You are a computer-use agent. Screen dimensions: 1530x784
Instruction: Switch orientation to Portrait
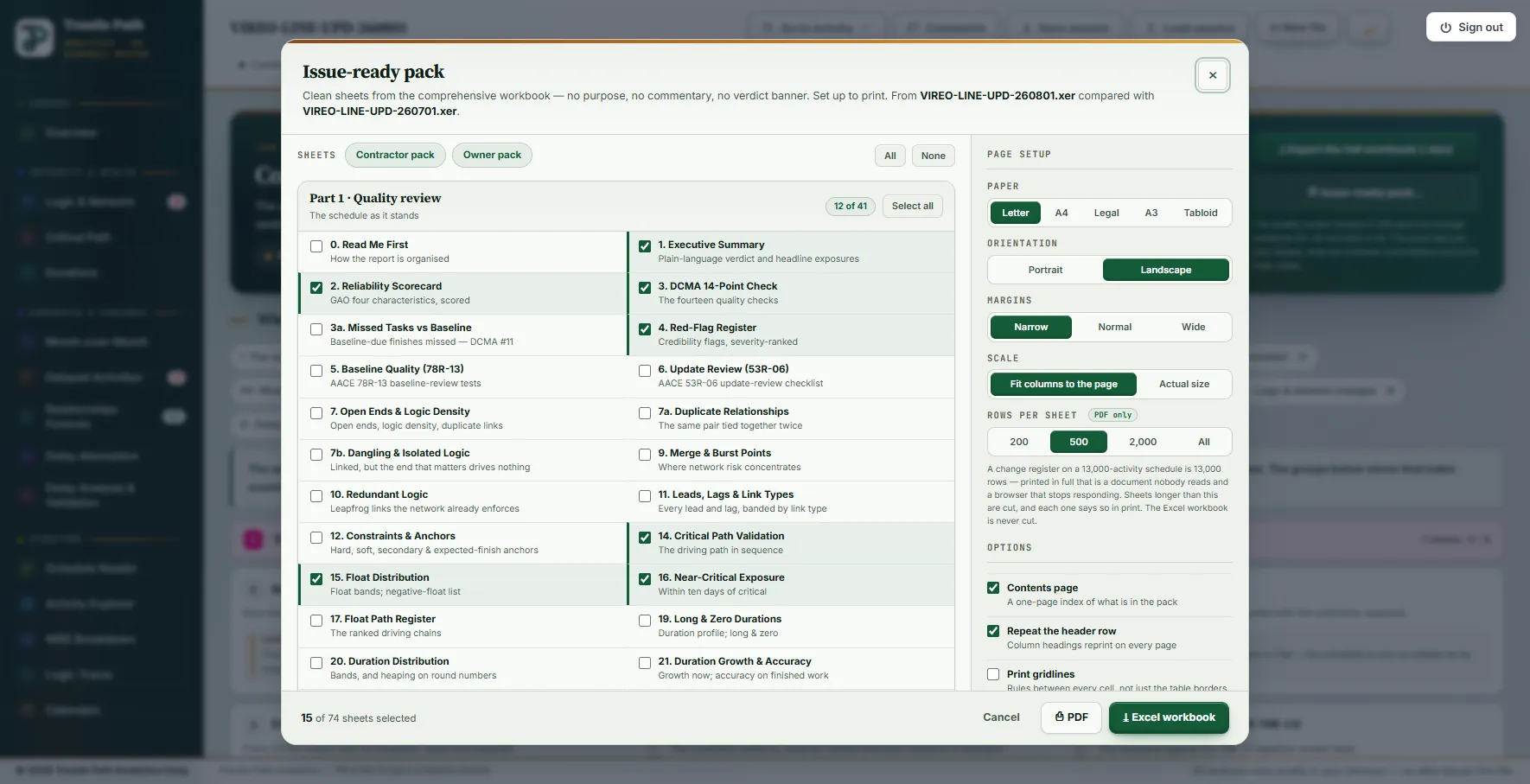[x=1045, y=270]
